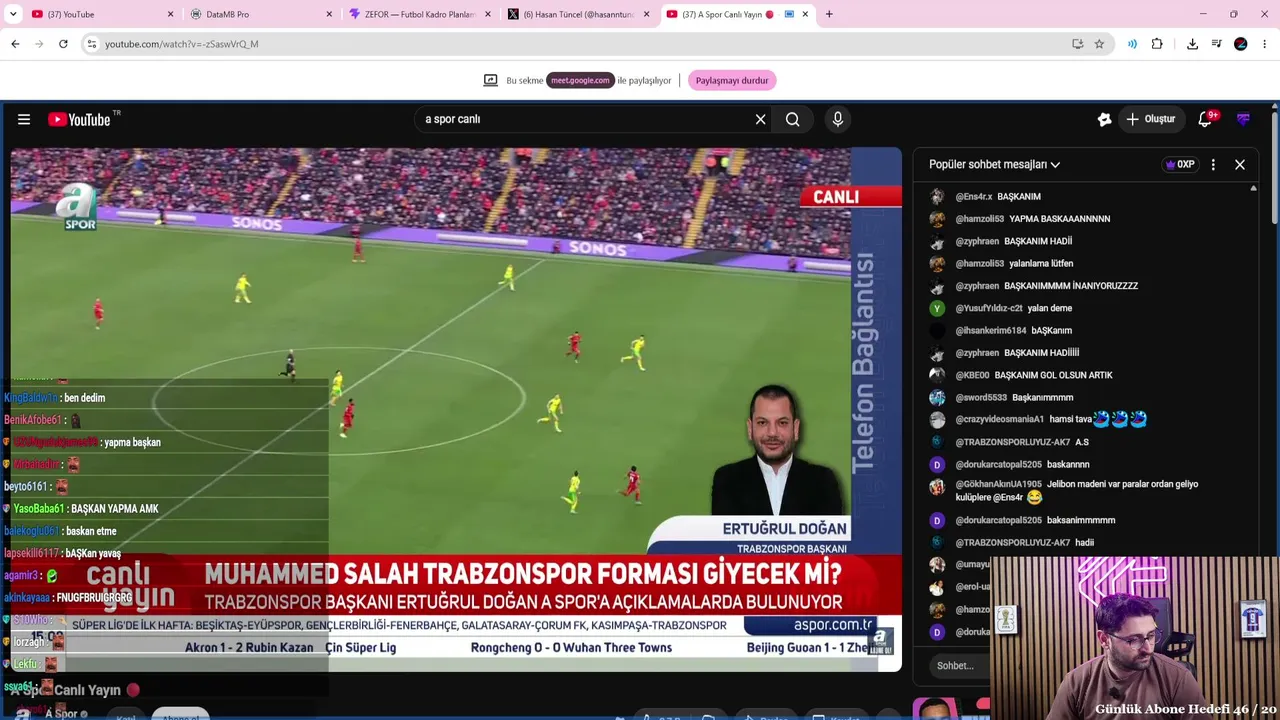This screenshot has height=720, width=1280.
Task: Click the 'BAŞKANIMMMM İNANIYORUZZZZ' chat message
Action: pos(1071,286)
